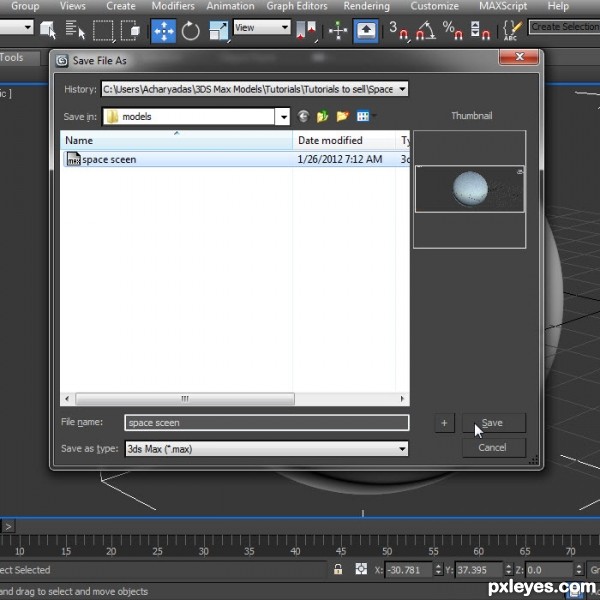This screenshot has height=600, width=600.
Task: Close the Save File As dialog
Action: 519,57
